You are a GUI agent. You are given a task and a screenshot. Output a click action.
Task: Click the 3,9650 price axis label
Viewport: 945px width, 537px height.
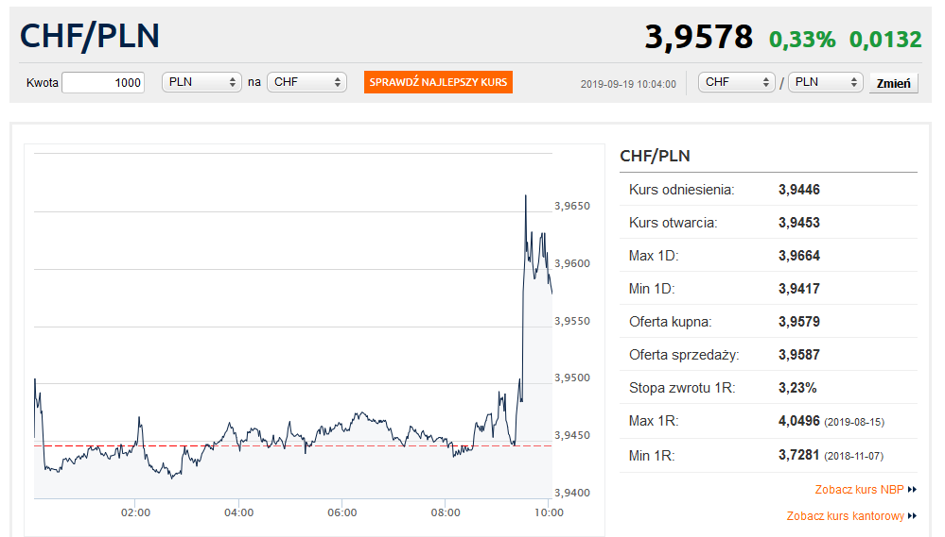572,206
